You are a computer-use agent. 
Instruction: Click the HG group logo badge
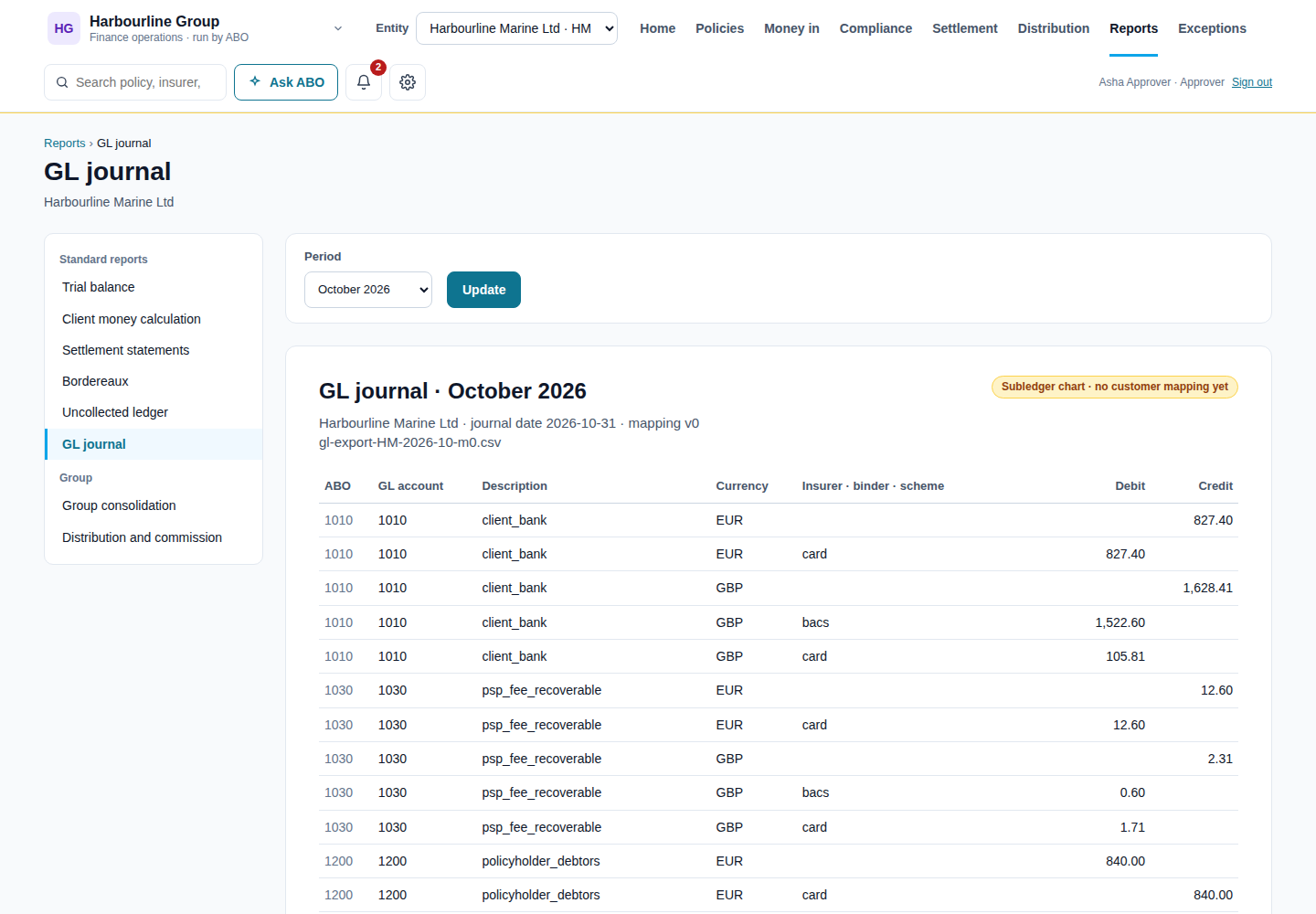pyautogui.click(x=64, y=28)
